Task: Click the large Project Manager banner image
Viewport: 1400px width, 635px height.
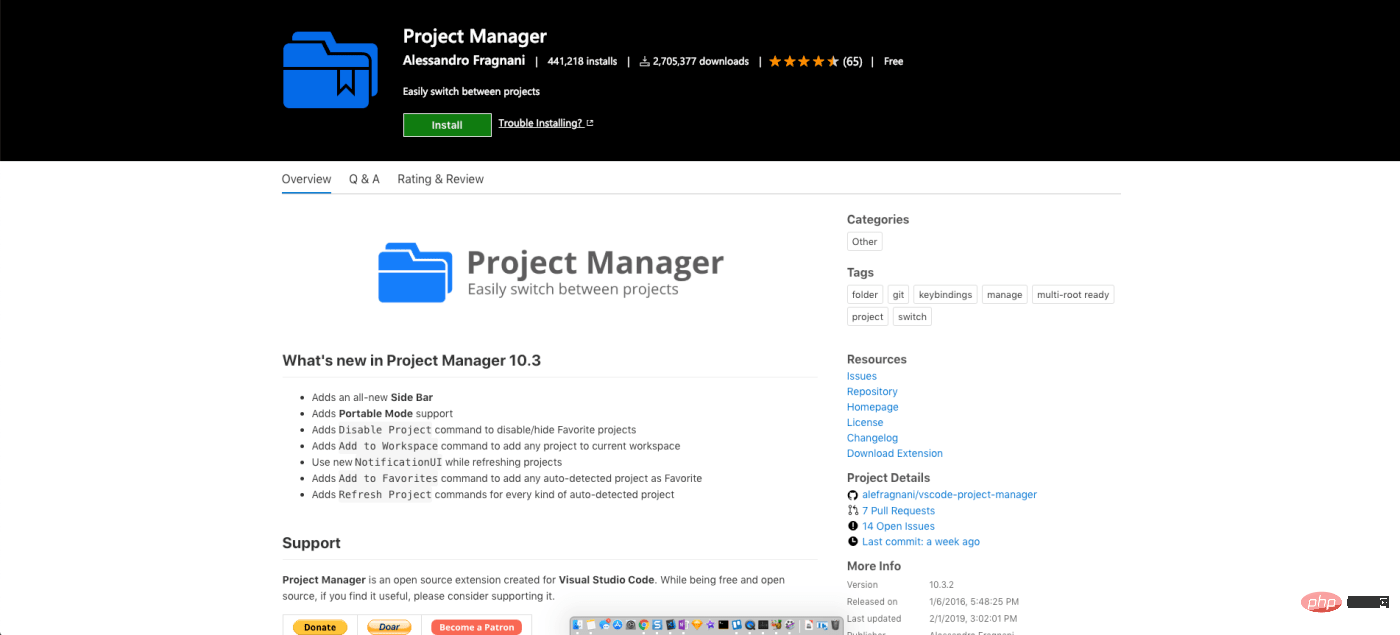Action: [551, 271]
